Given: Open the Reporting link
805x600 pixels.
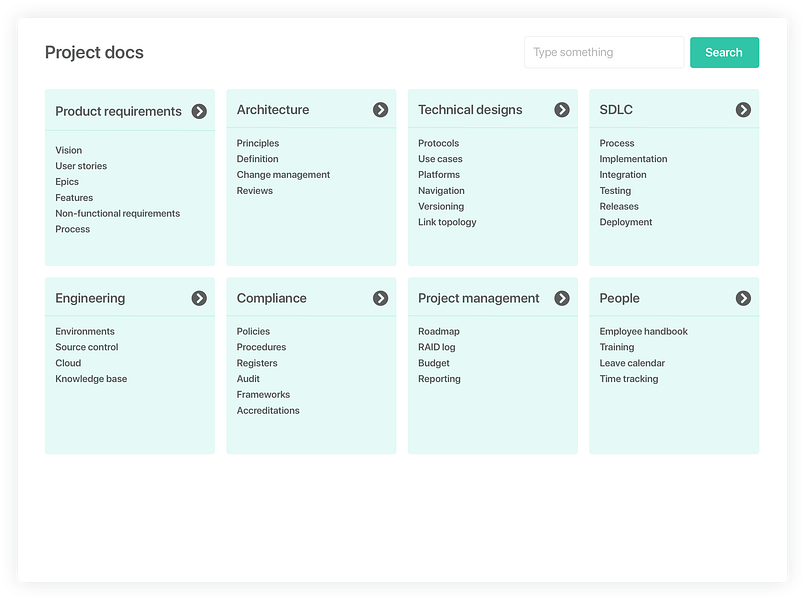Looking at the screenshot, I should [439, 379].
